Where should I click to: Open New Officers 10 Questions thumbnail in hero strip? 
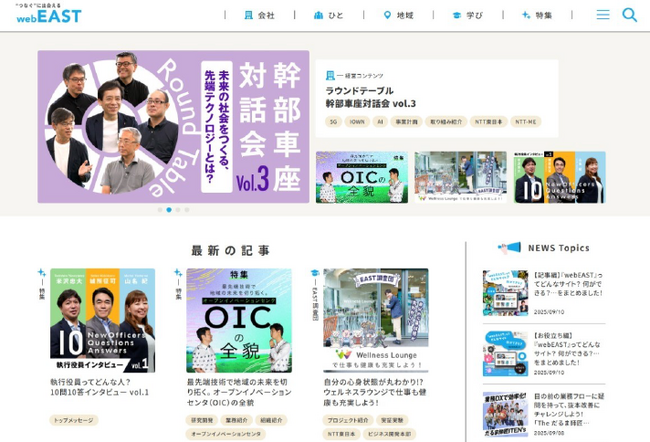point(560,177)
